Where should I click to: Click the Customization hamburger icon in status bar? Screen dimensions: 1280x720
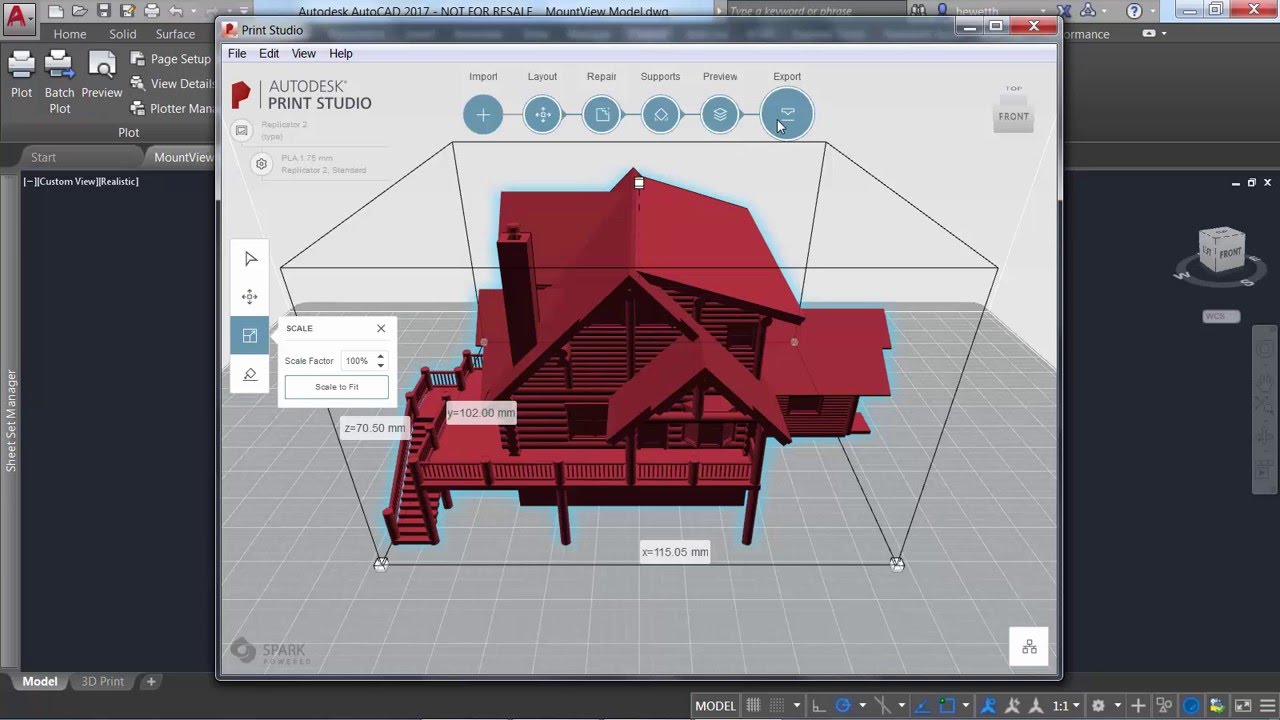click(1266, 705)
